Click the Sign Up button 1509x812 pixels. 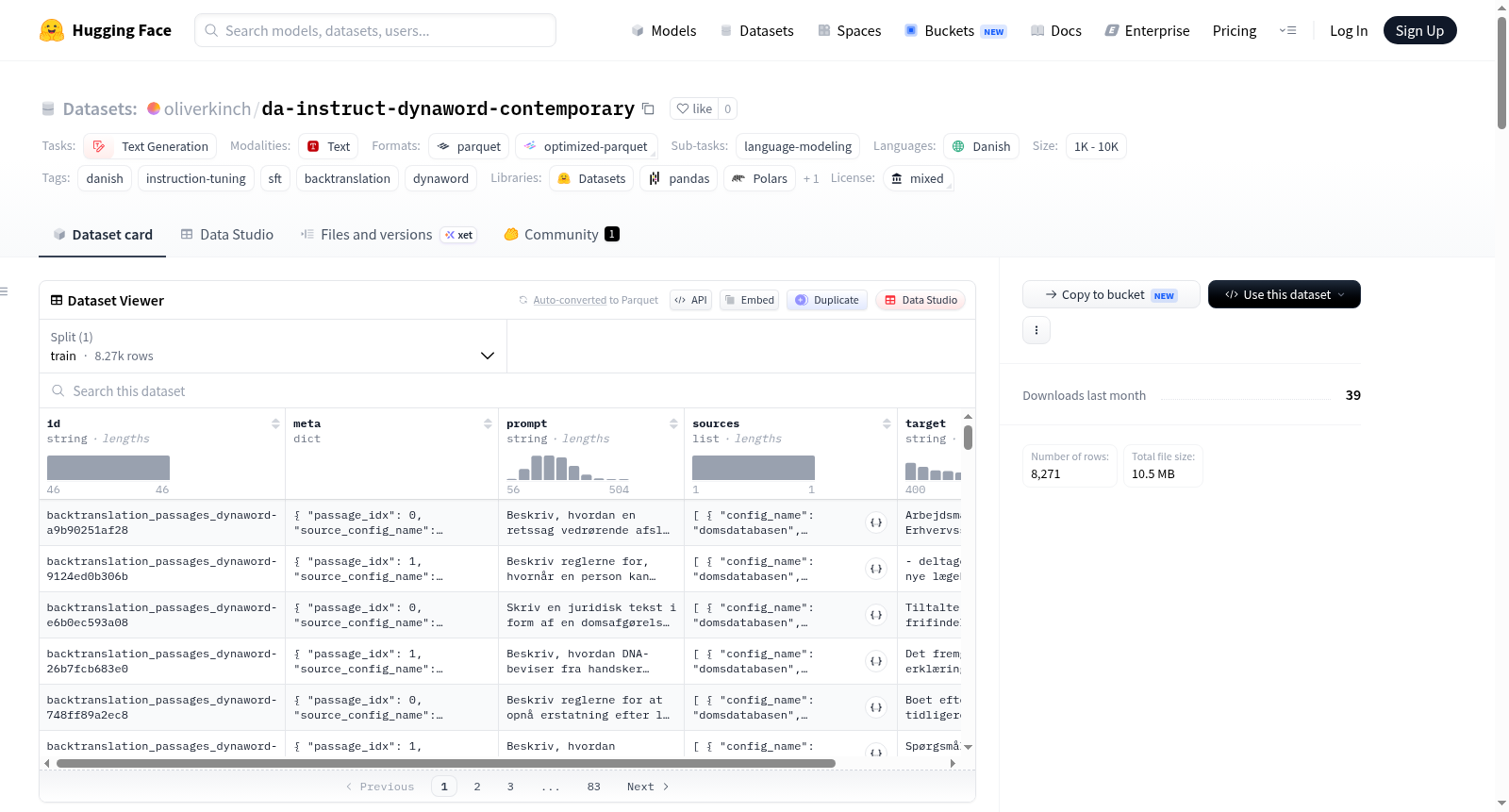(1419, 30)
